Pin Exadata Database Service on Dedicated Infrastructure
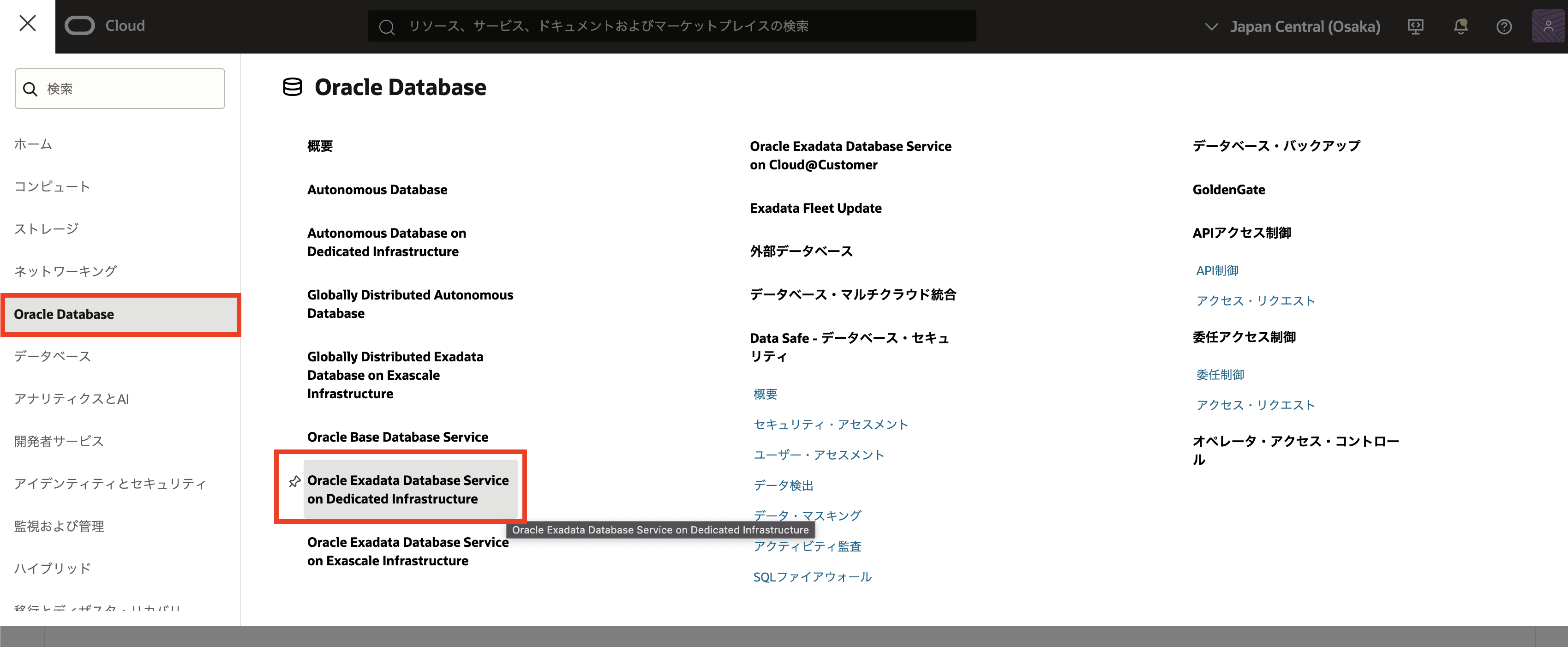Viewport: 1568px width, 647px height. click(294, 481)
